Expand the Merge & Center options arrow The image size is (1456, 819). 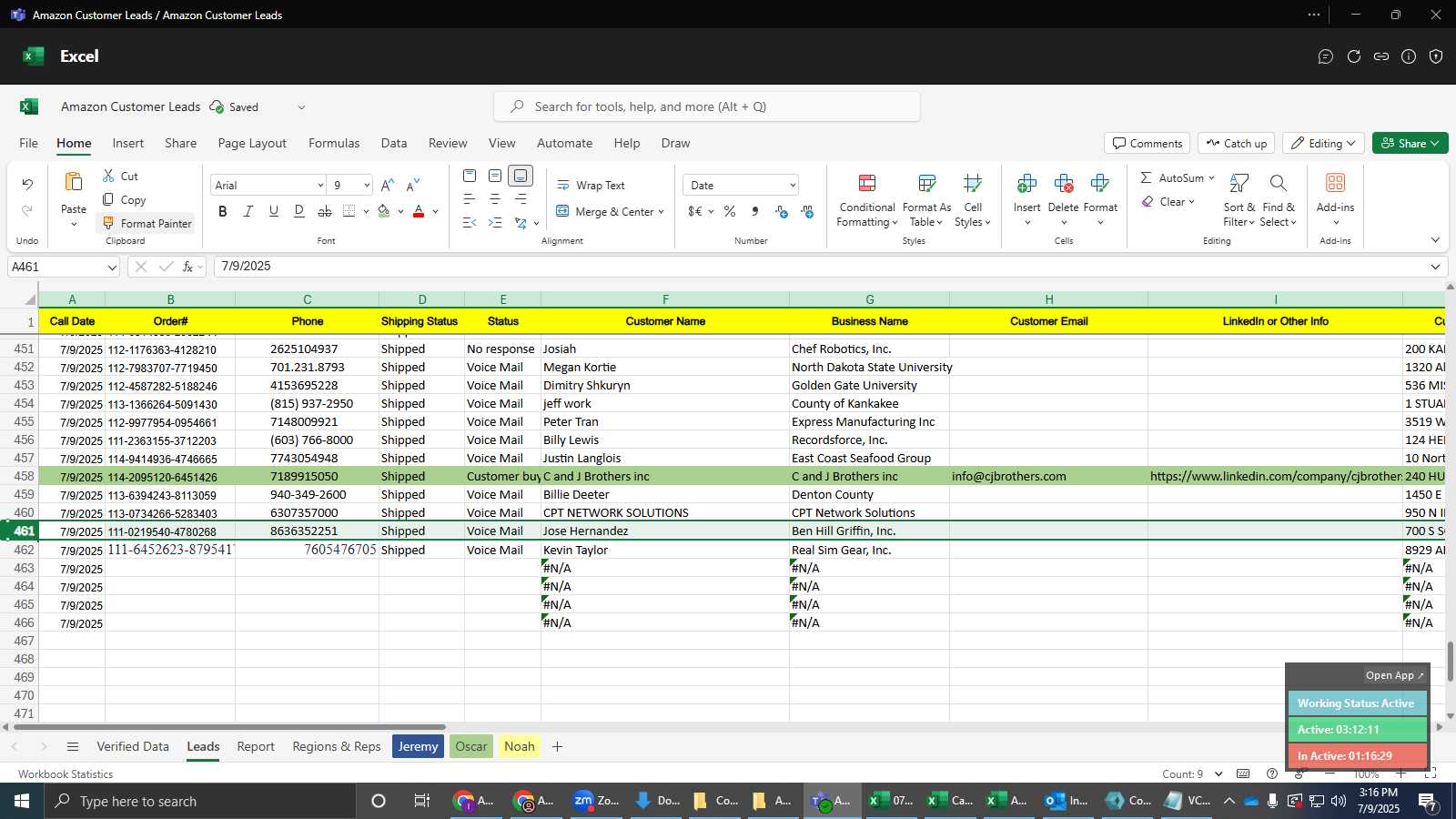(662, 212)
